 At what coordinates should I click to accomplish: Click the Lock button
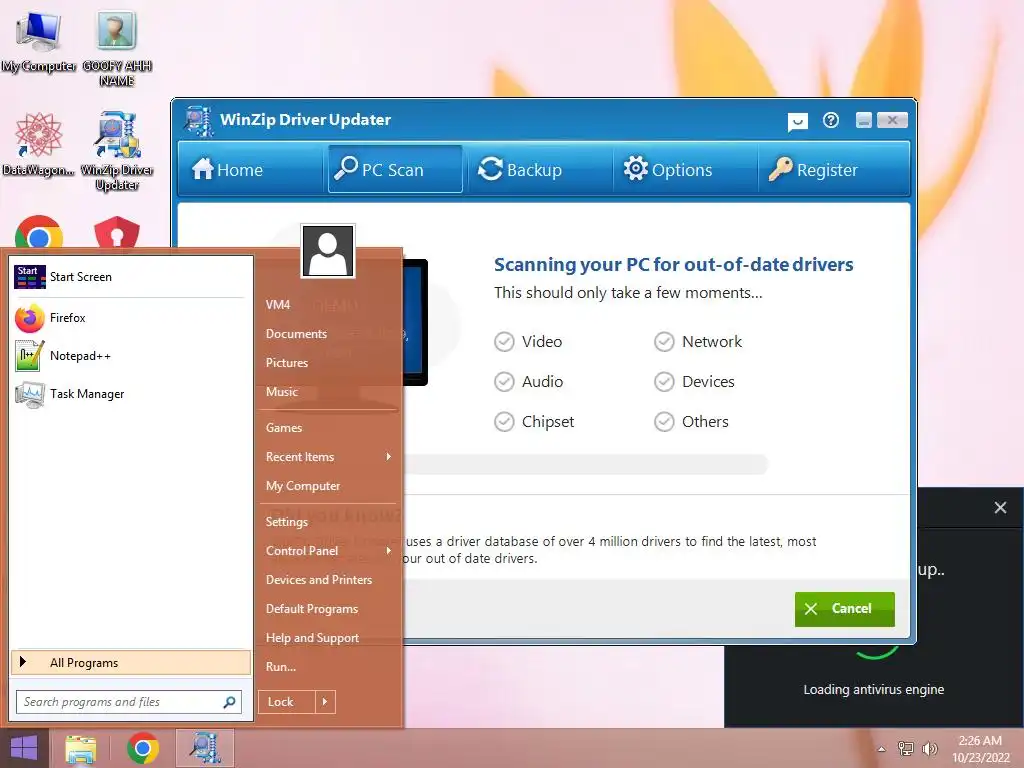pyautogui.click(x=287, y=702)
